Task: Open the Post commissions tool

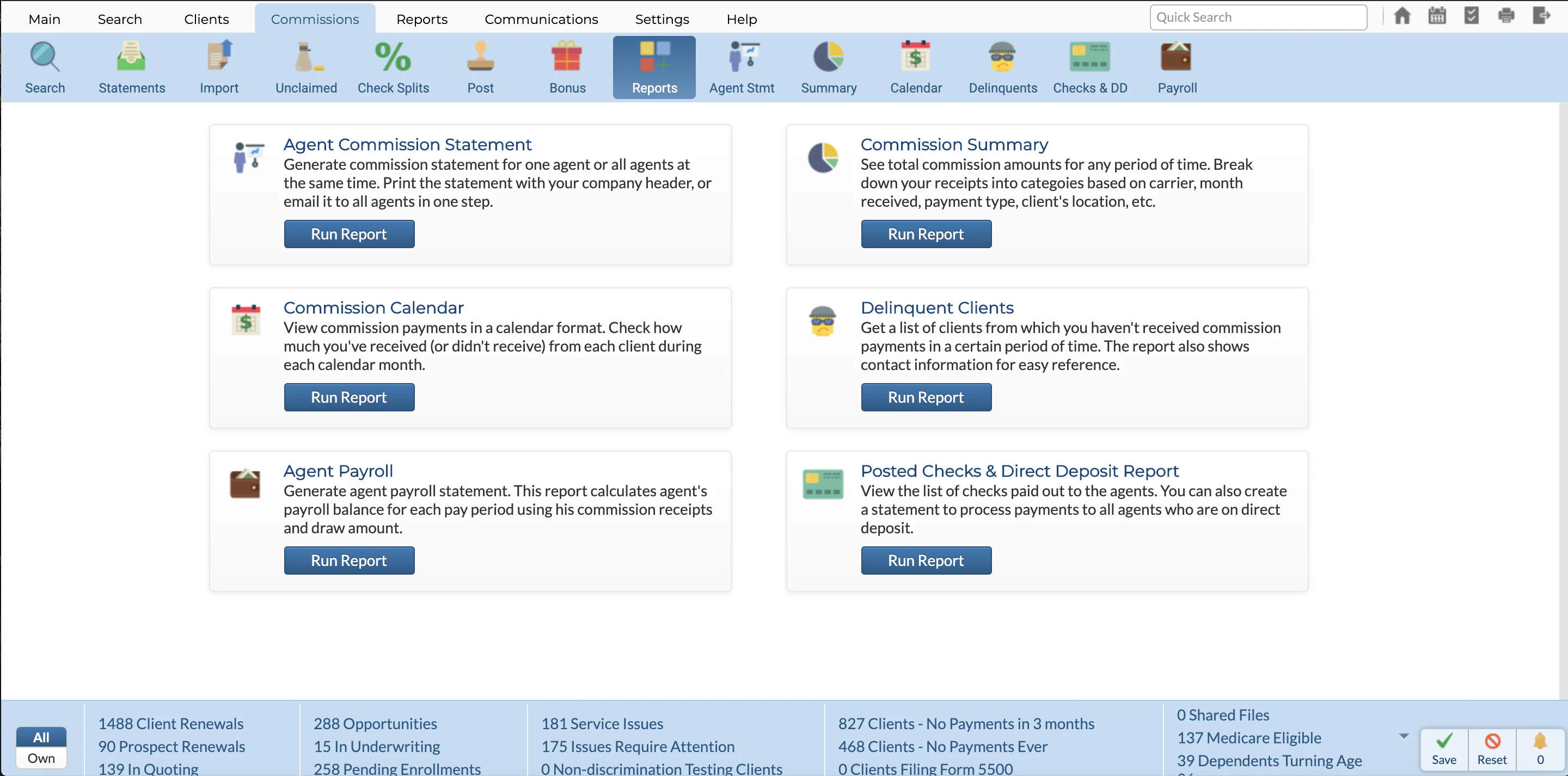Action: (x=480, y=67)
